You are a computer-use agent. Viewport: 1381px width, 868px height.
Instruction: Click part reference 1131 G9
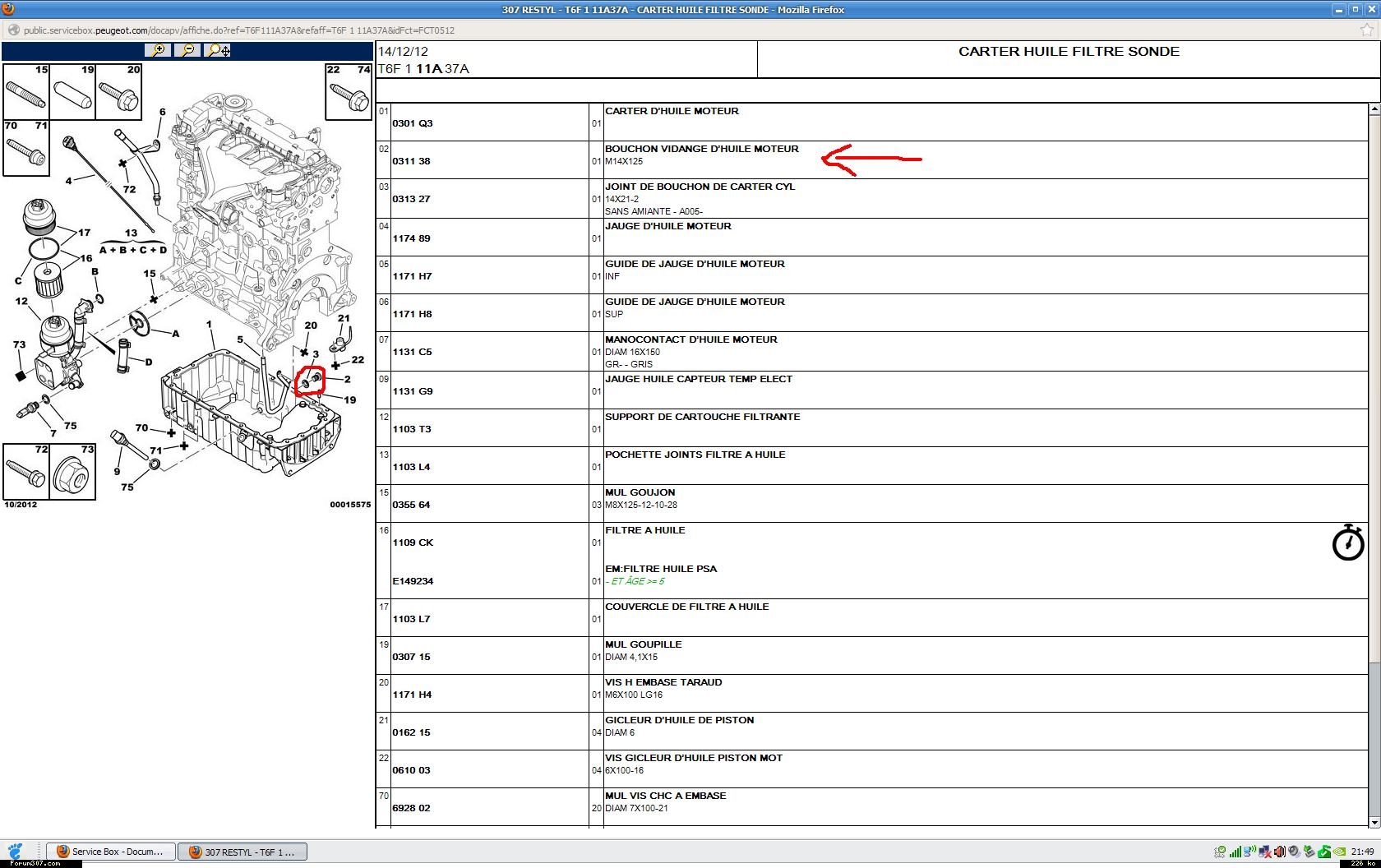(413, 391)
